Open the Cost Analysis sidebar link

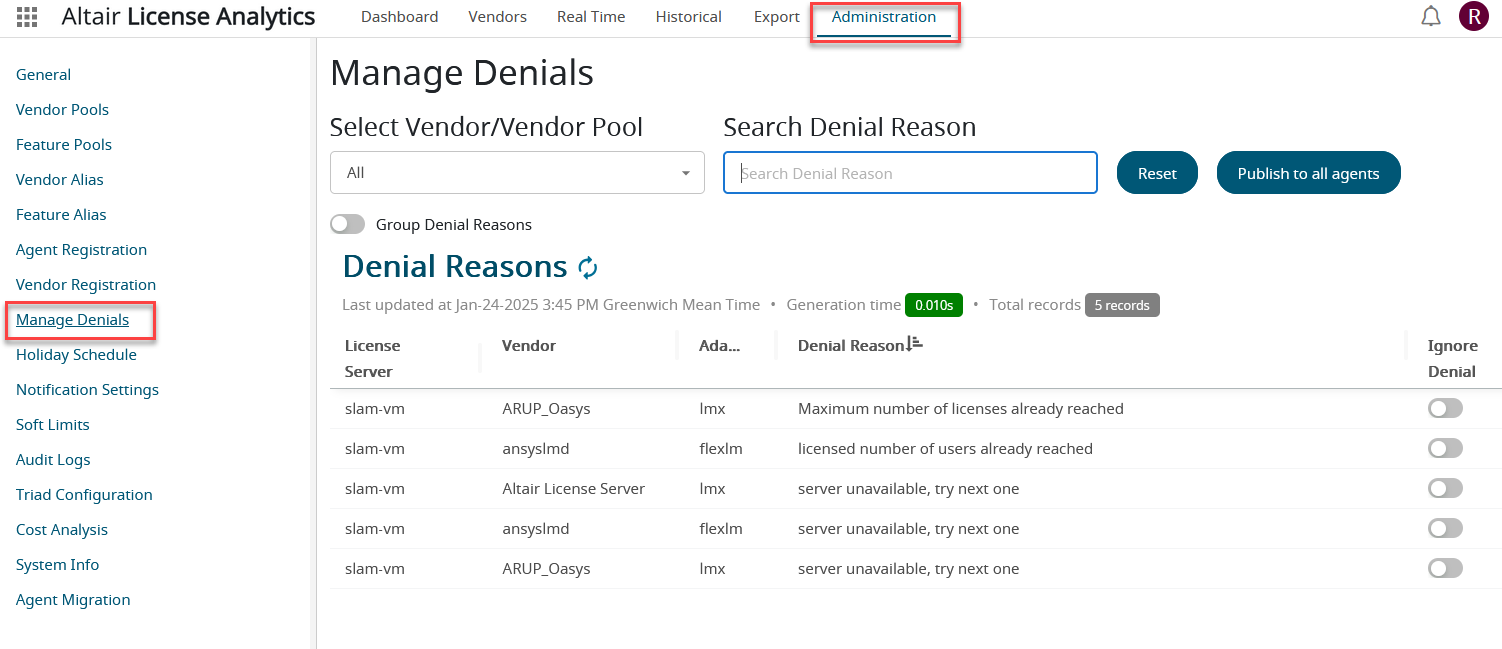click(62, 530)
